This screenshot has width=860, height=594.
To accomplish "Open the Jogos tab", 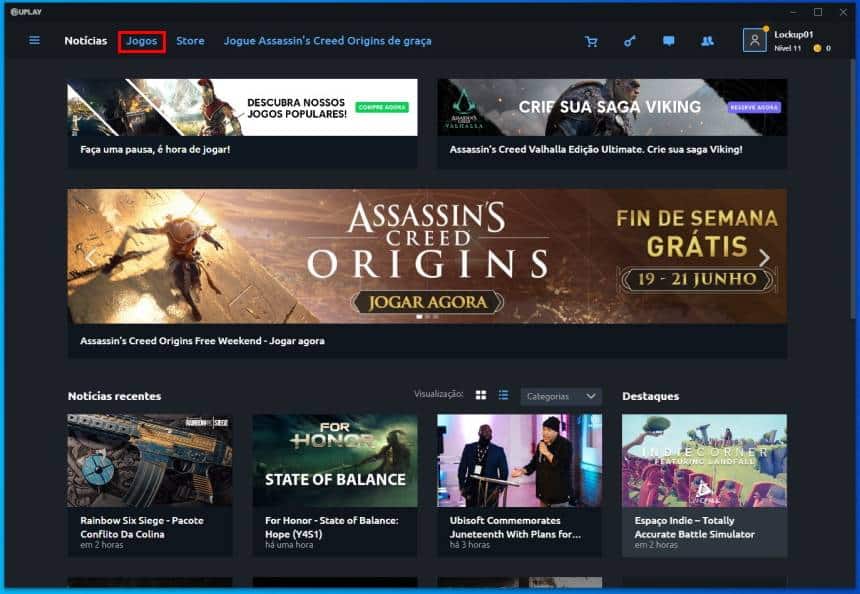I will 142,41.
